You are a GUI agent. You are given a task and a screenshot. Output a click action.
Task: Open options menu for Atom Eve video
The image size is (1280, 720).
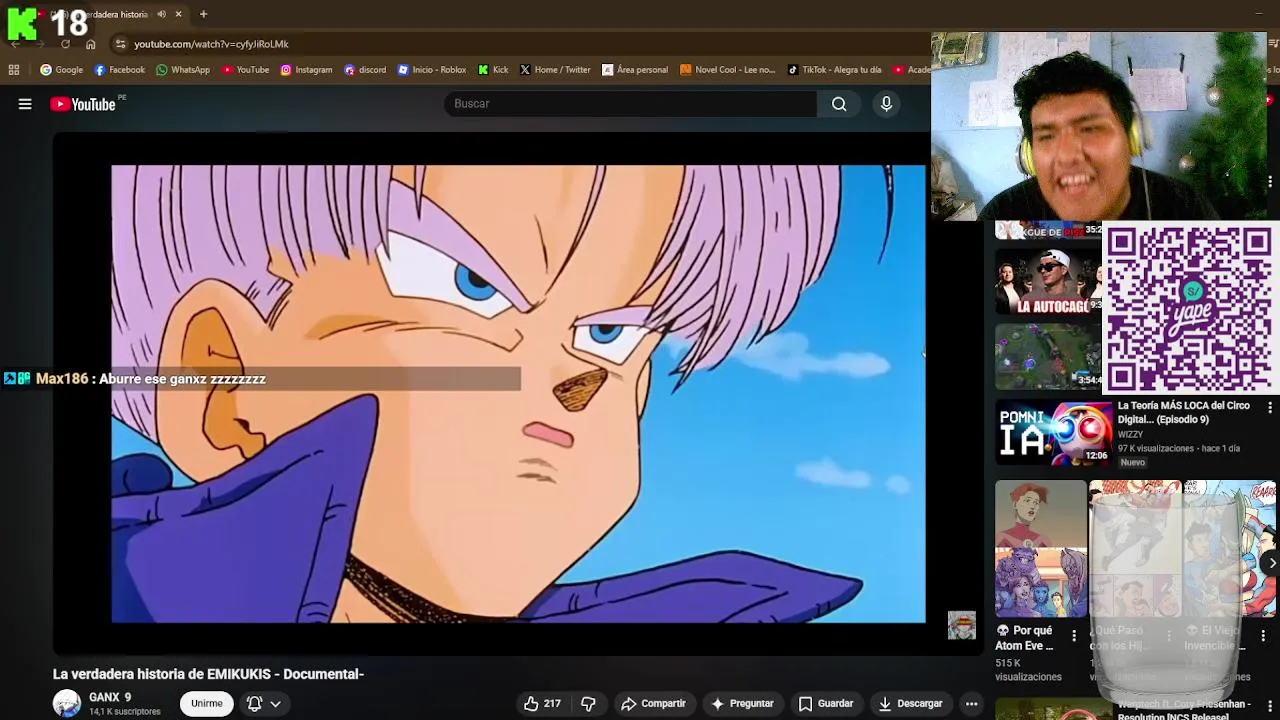click(x=1074, y=636)
